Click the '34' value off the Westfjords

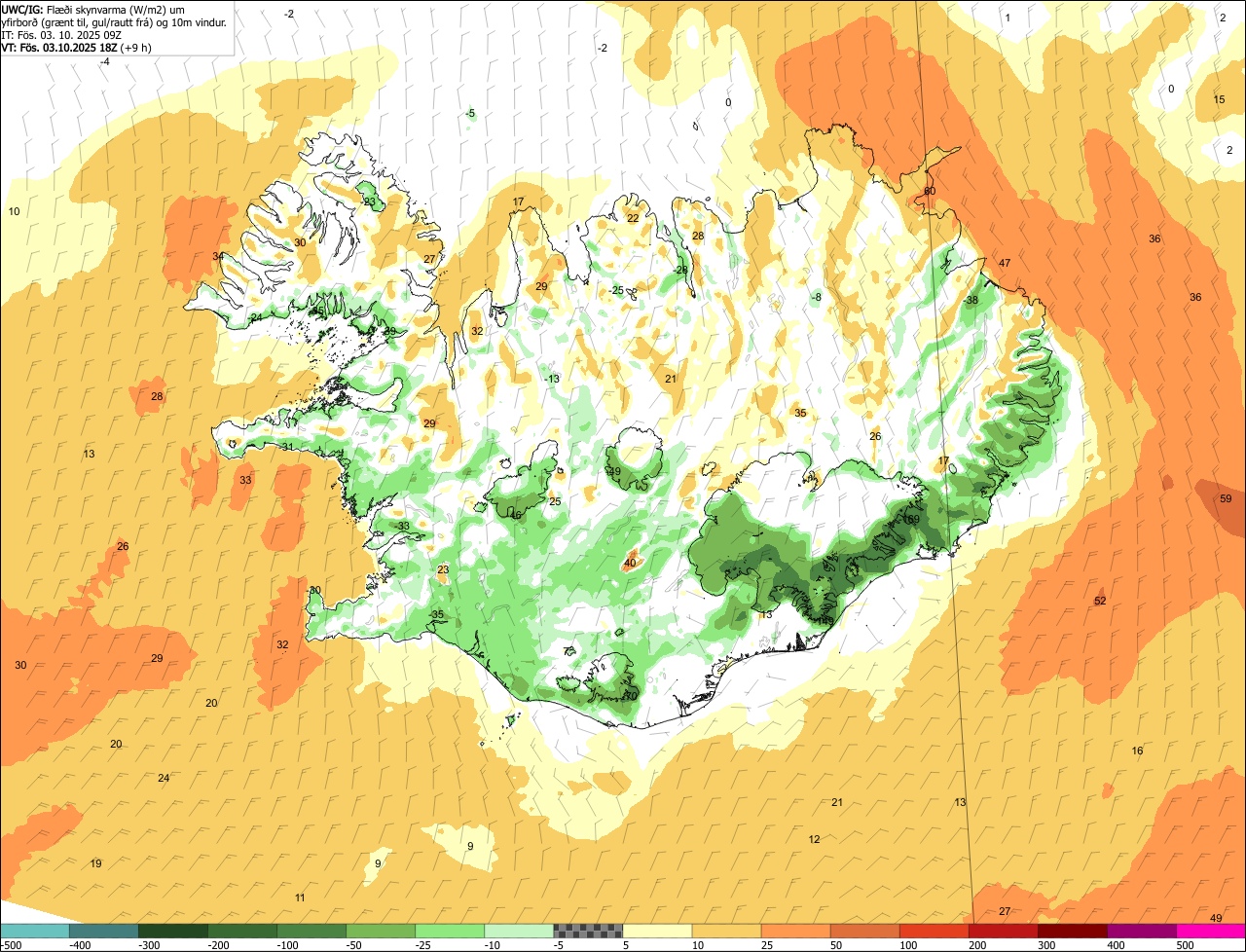(x=218, y=256)
